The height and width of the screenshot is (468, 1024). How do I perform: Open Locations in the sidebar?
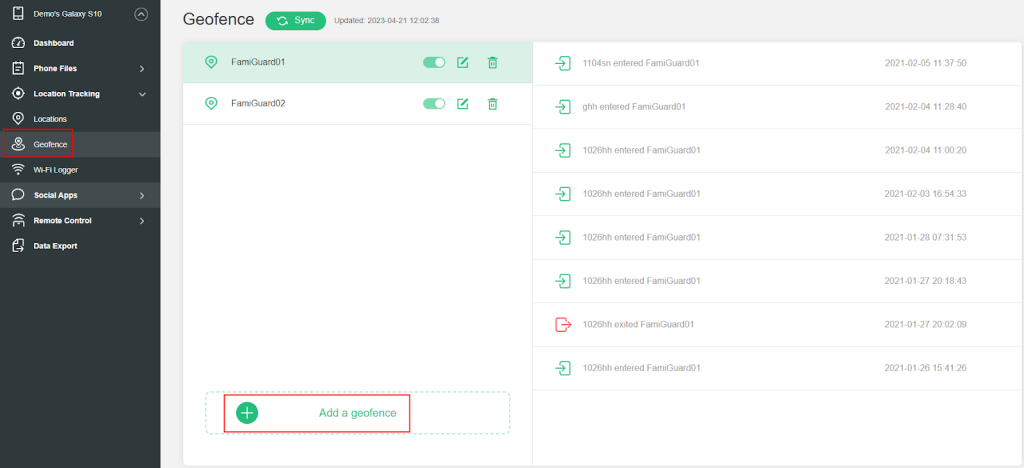50,119
